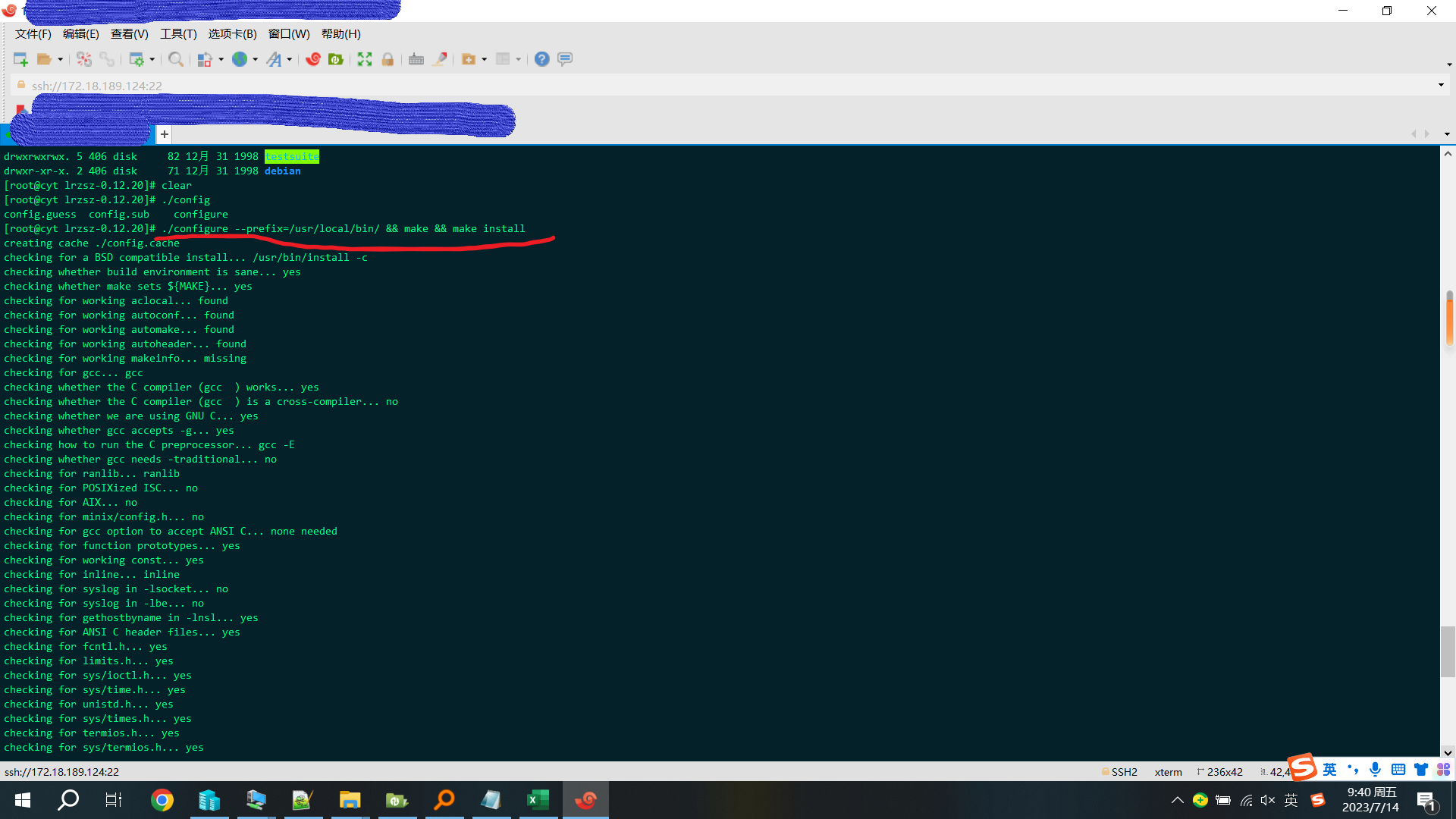The height and width of the screenshot is (819, 1456).
Task: Click status bar ssh://172.18.189.124:22 text
Action: tap(62, 772)
